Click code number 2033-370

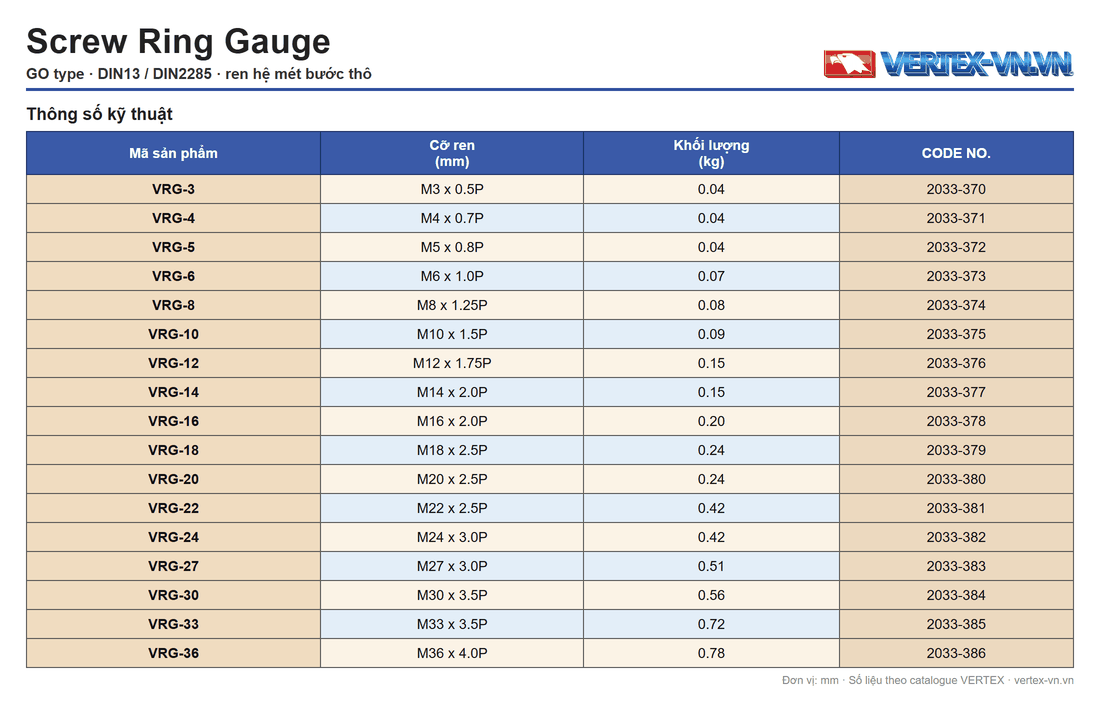point(956,189)
